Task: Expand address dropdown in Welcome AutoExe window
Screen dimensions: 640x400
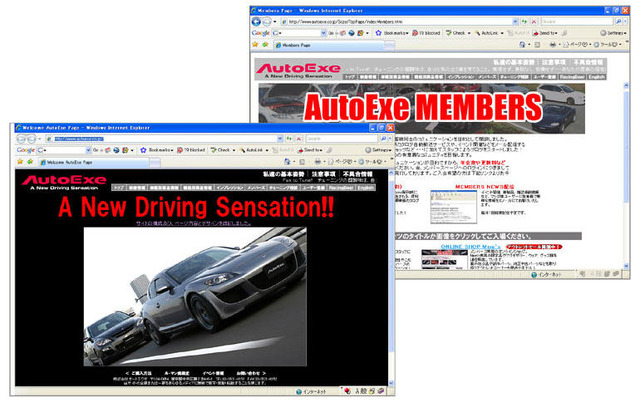Action: click(x=280, y=139)
